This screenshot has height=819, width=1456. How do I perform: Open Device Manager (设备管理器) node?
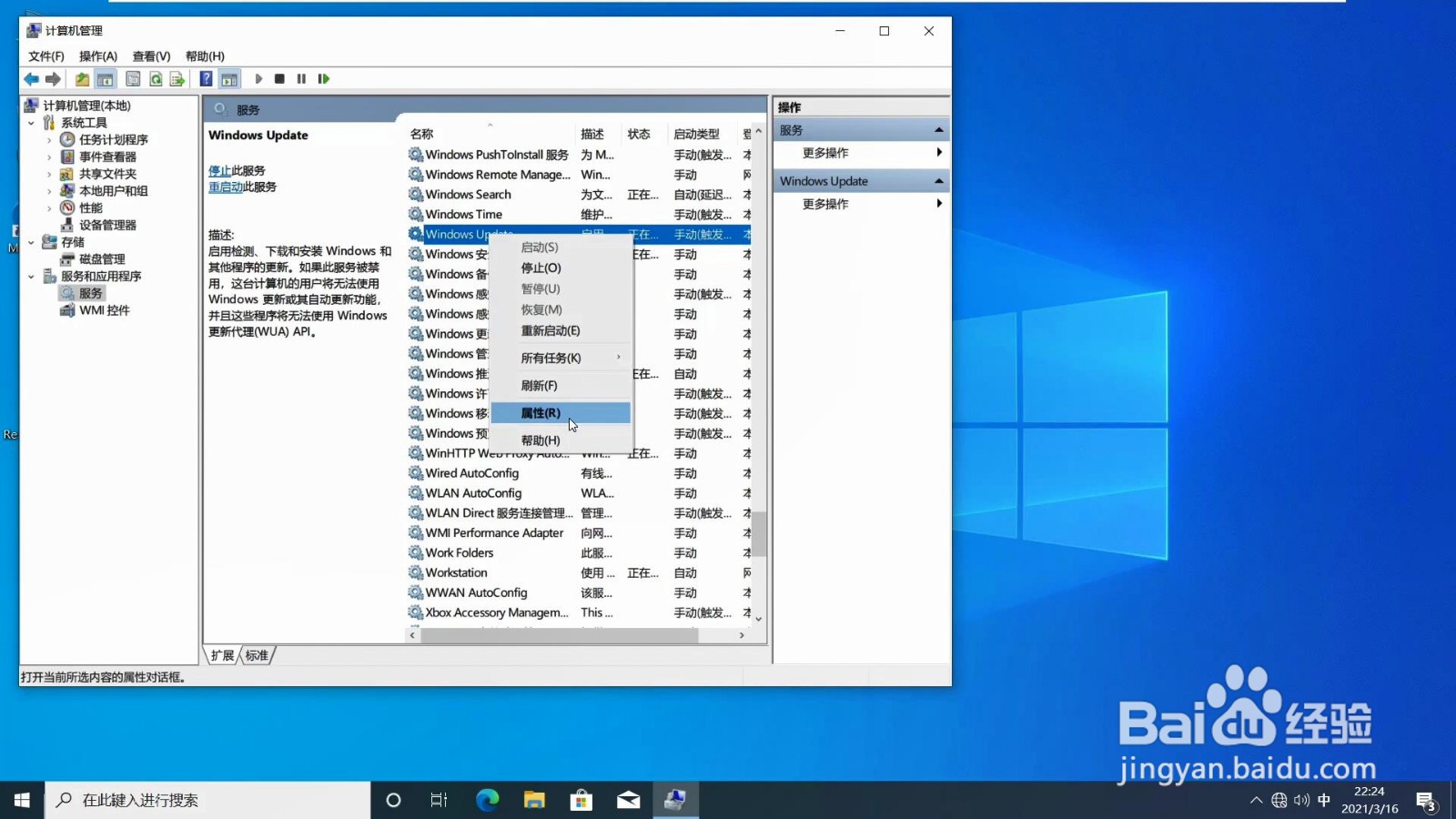click(107, 226)
